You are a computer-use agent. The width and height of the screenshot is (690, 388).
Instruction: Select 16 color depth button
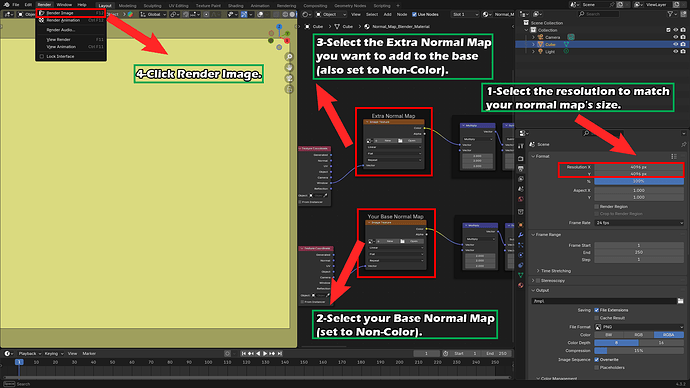(x=661, y=343)
